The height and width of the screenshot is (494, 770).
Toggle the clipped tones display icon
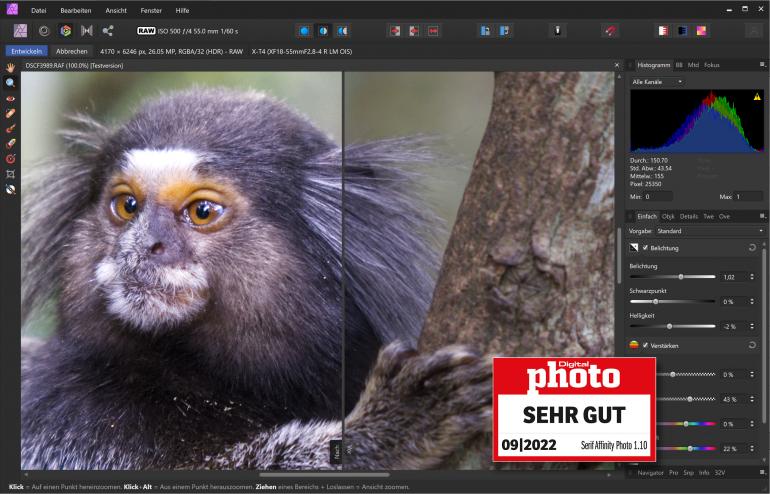tap(701, 31)
